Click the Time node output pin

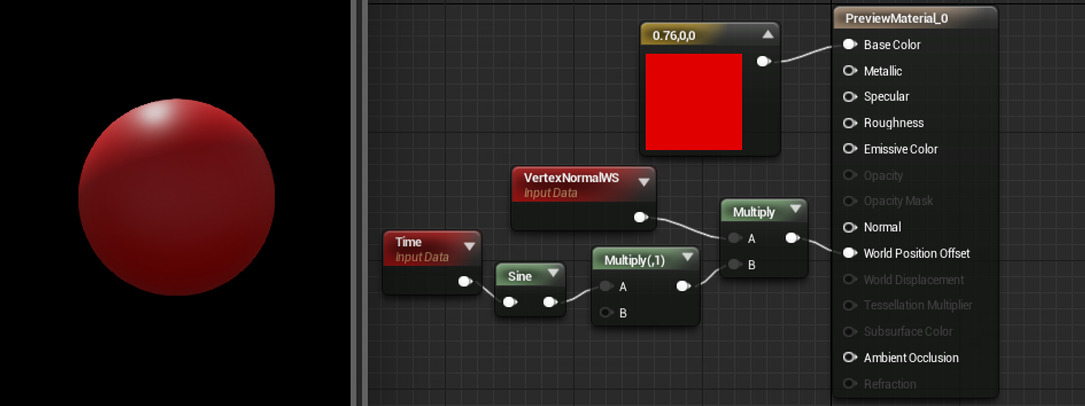tap(465, 282)
